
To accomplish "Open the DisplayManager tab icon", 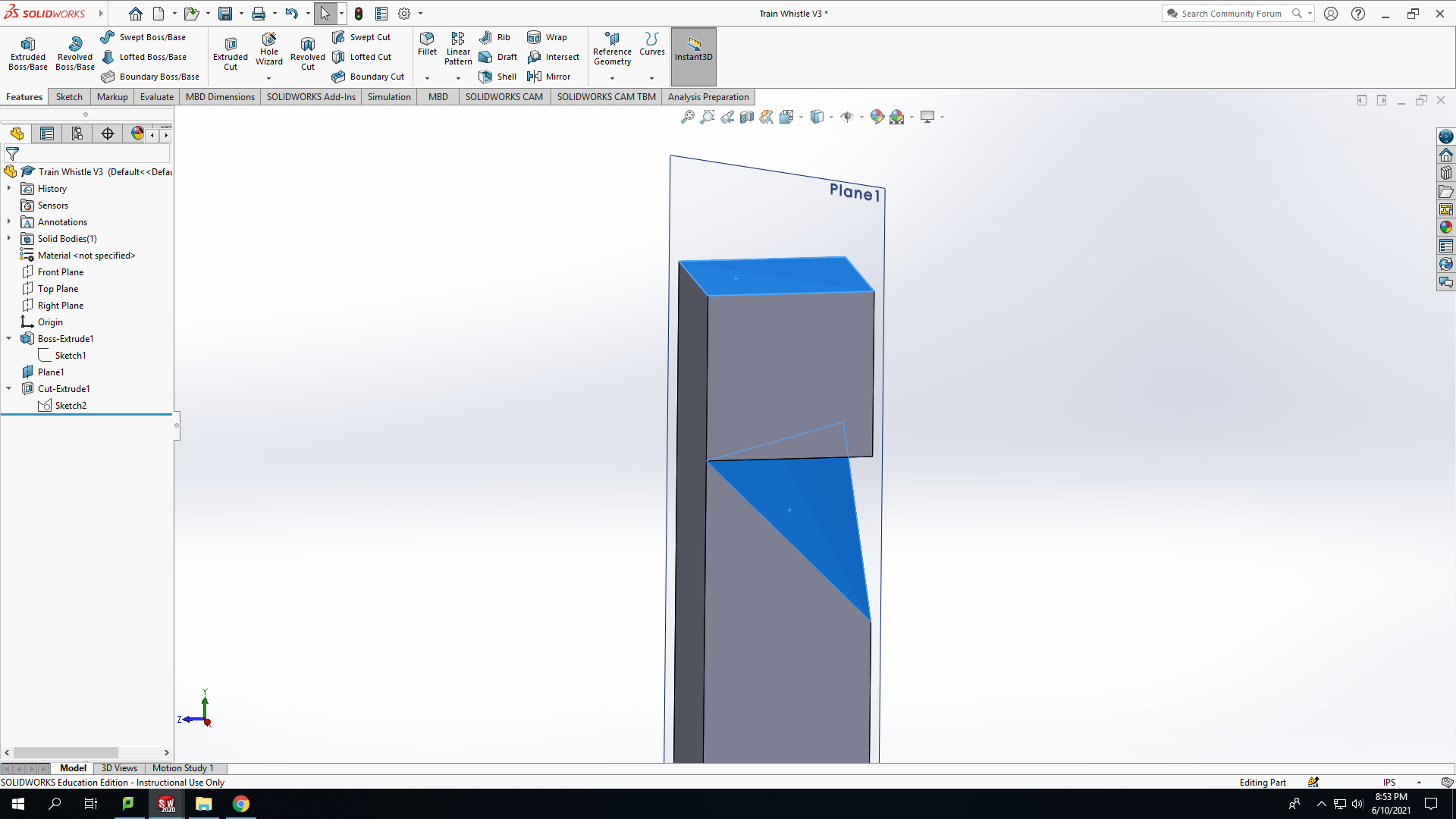I will [x=137, y=134].
